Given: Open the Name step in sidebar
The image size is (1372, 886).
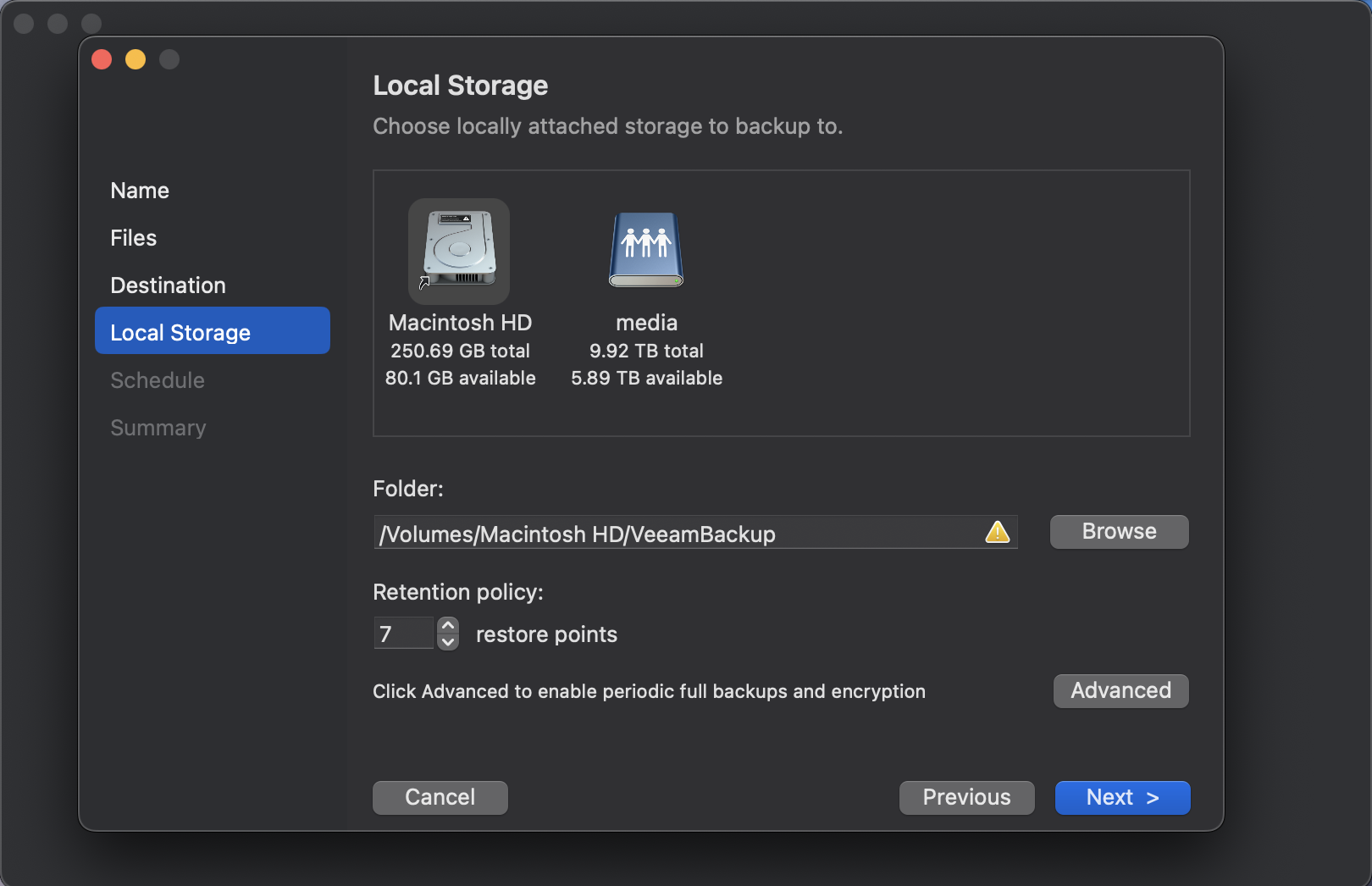Looking at the screenshot, I should coord(140,191).
